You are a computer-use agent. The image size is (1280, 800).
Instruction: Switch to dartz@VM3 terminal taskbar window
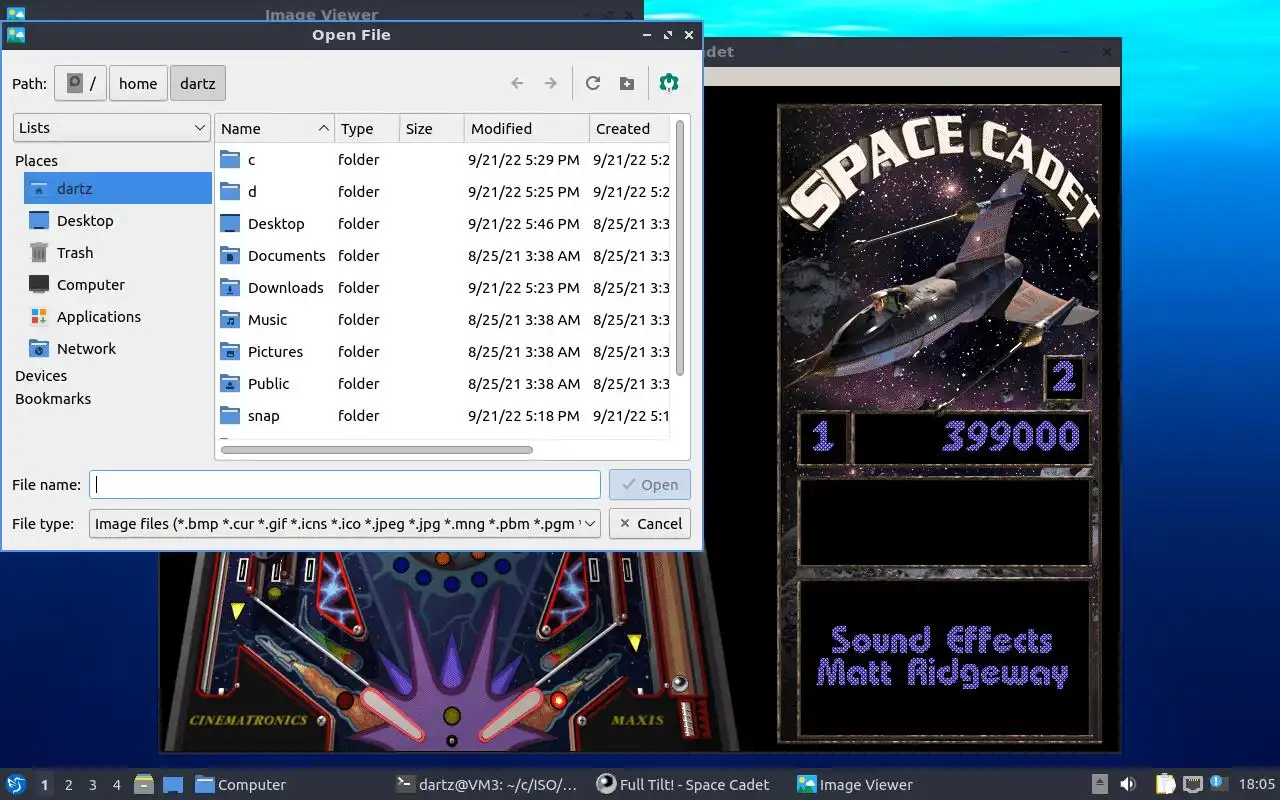click(487, 785)
